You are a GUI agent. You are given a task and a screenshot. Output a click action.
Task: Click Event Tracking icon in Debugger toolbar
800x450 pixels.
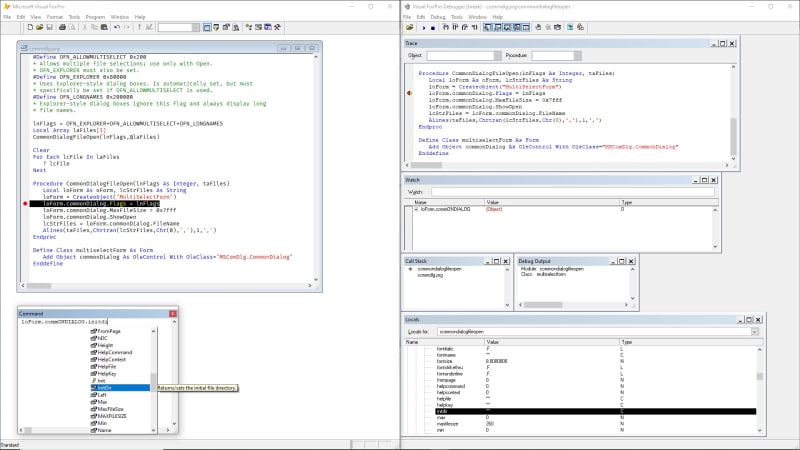pos(580,27)
